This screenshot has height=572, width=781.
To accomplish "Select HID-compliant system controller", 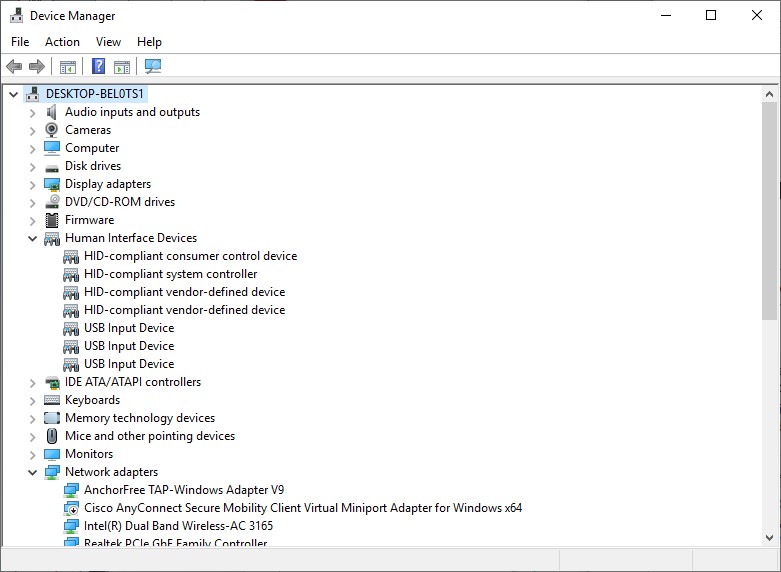I will (170, 274).
